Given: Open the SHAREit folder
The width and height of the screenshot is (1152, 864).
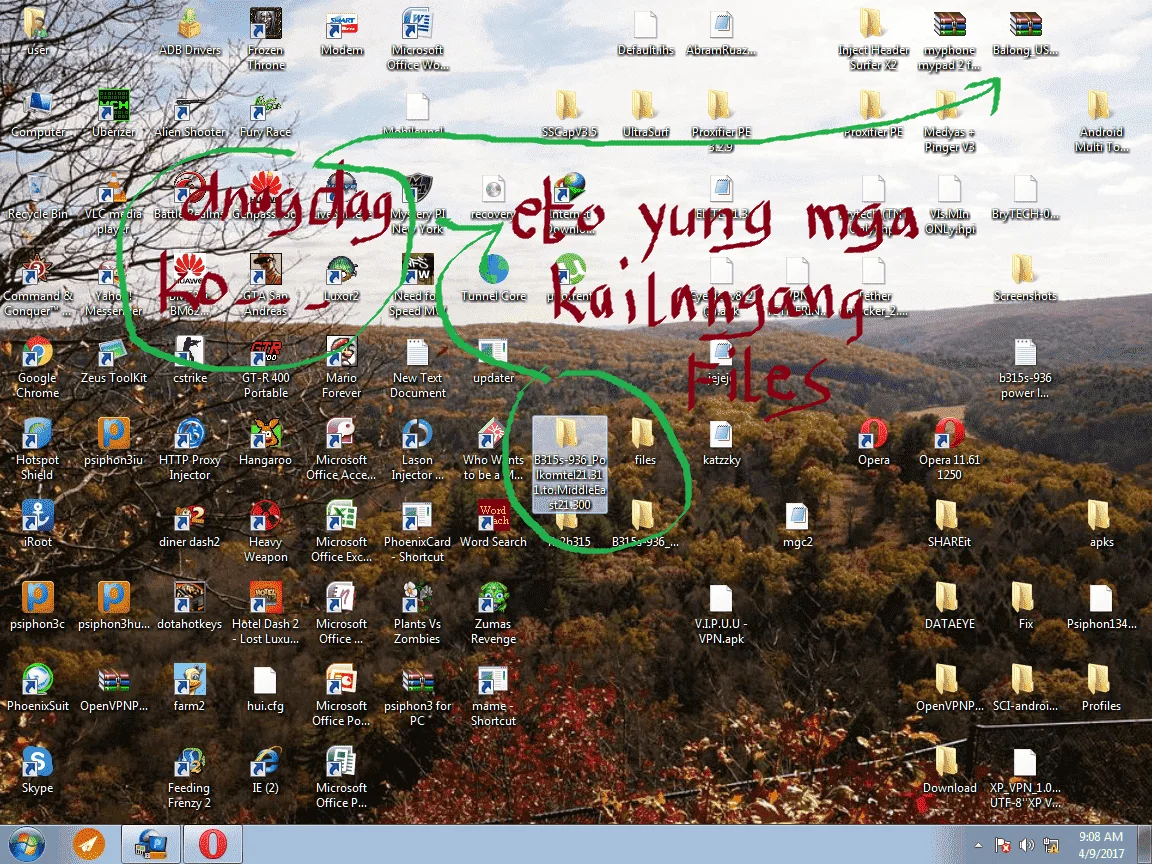Looking at the screenshot, I should (x=949, y=525).
